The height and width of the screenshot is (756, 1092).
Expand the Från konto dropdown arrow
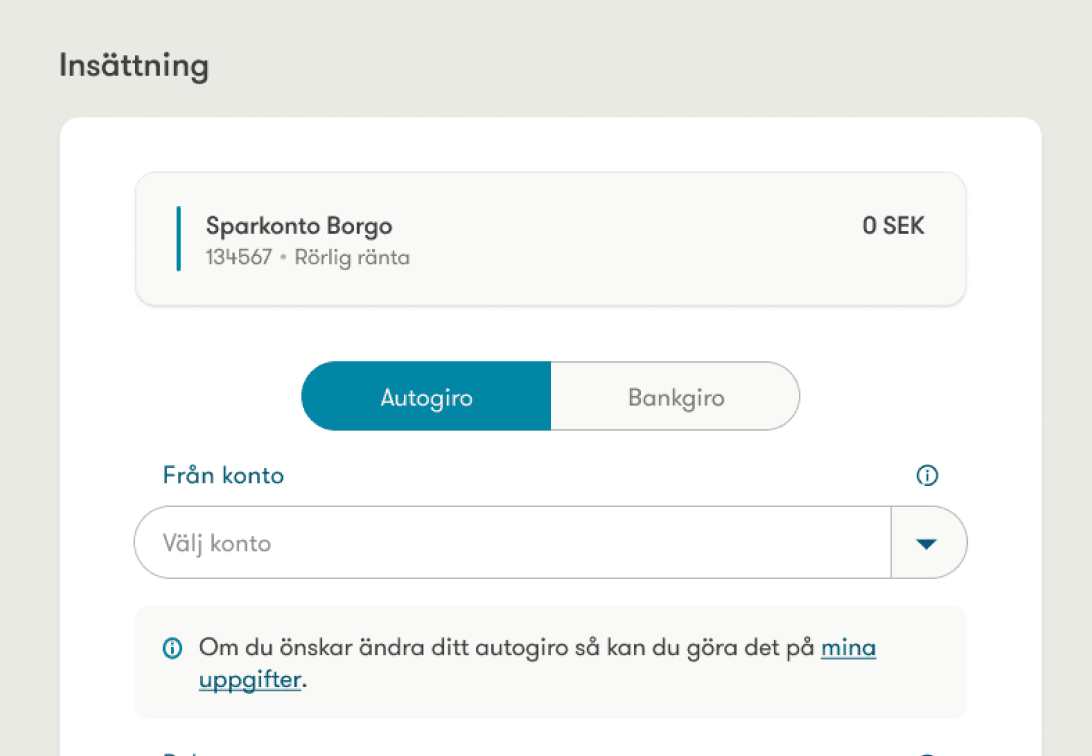(927, 543)
